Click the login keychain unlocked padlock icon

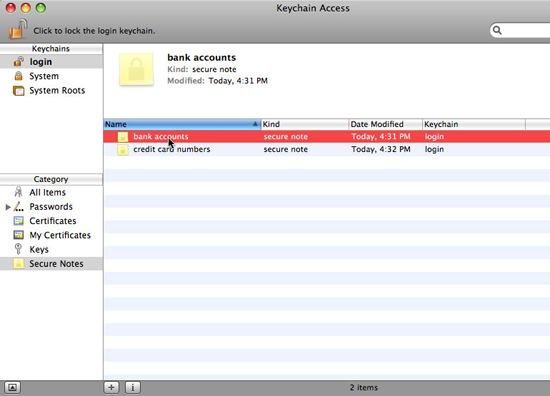tap(19, 61)
